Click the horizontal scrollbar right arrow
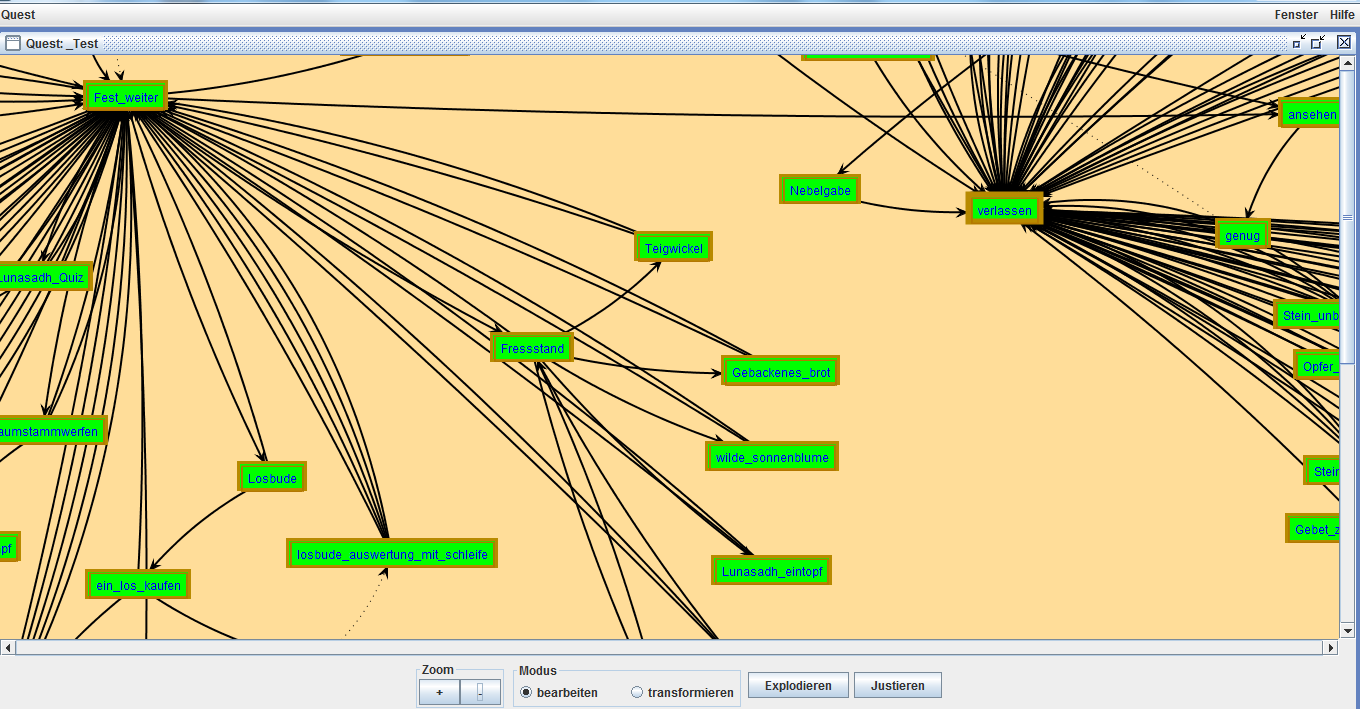The image size is (1360, 709). click(1330, 648)
